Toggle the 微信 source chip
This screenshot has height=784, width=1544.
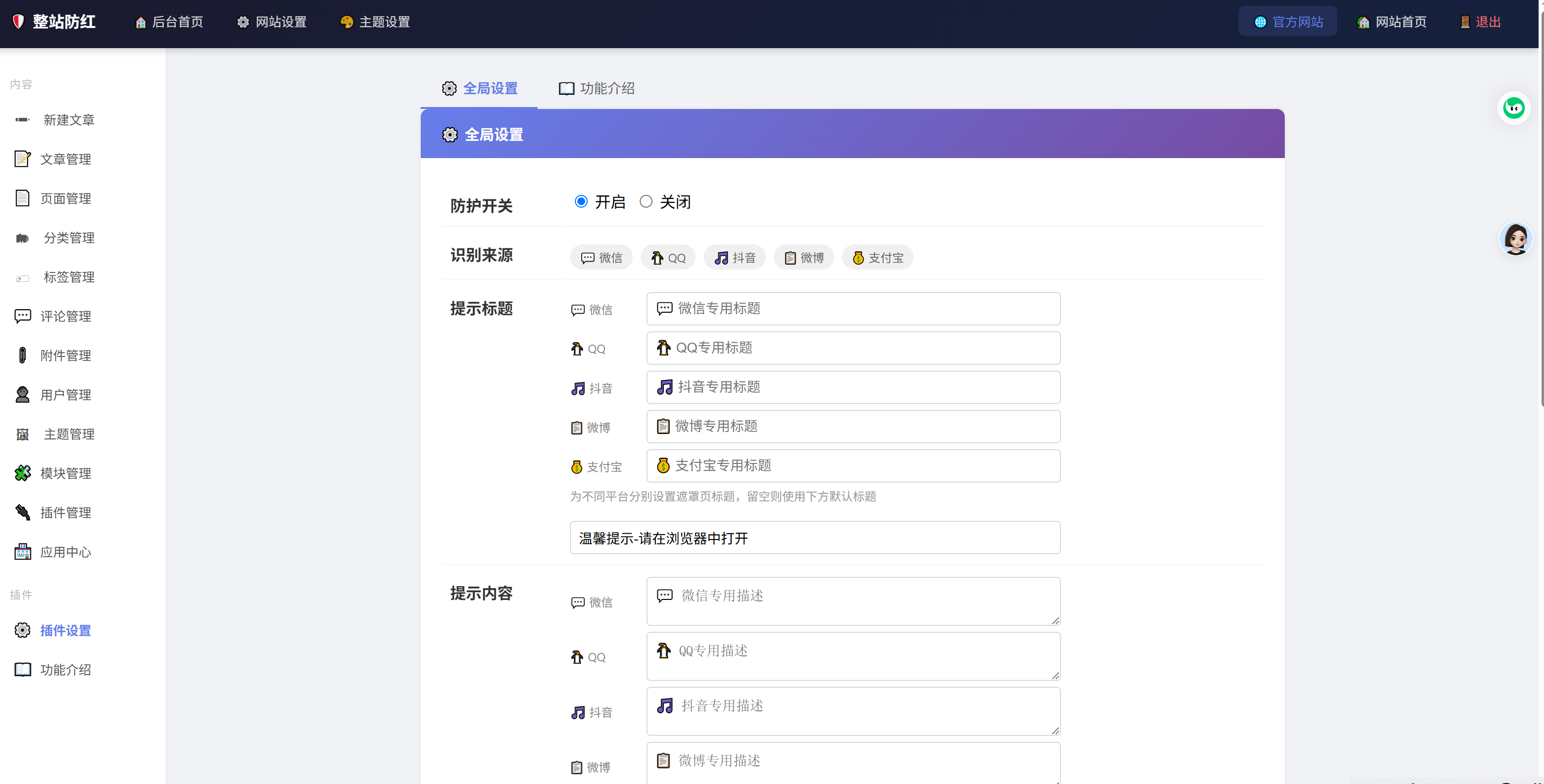601,258
